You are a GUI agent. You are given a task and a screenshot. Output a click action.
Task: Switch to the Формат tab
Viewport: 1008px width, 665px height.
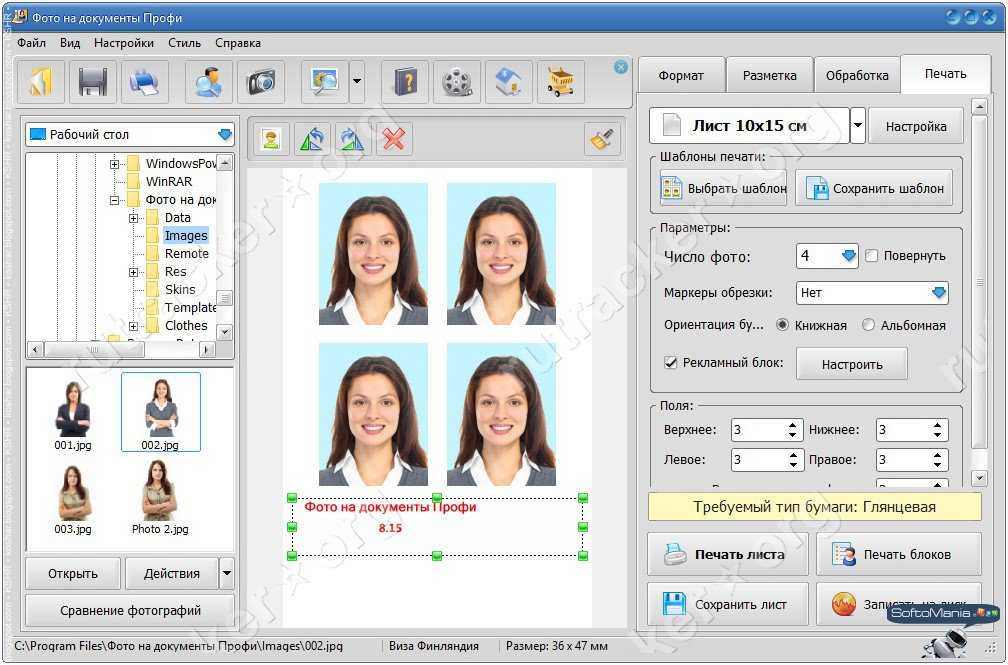(x=681, y=75)
